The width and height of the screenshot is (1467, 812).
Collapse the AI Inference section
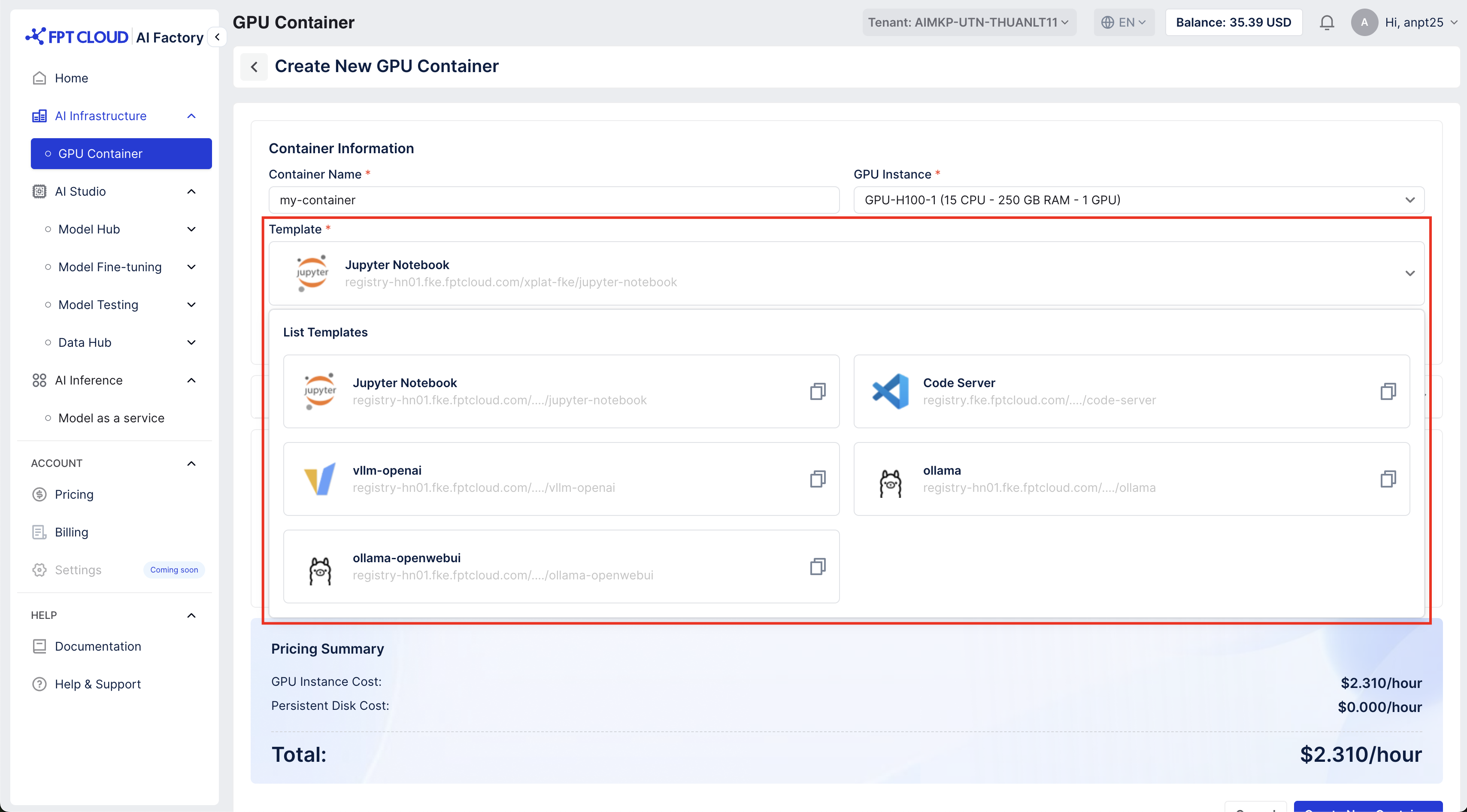(191, 380)
